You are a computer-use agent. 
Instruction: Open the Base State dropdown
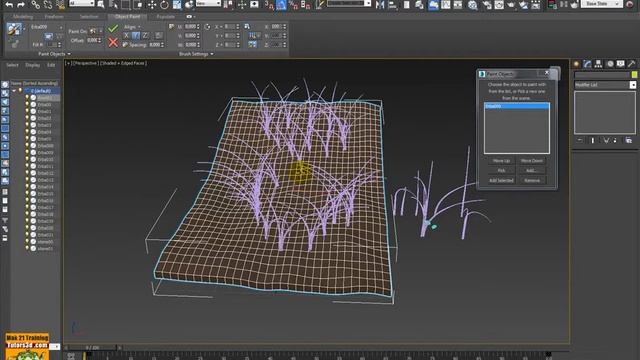(x=602, y=4)
